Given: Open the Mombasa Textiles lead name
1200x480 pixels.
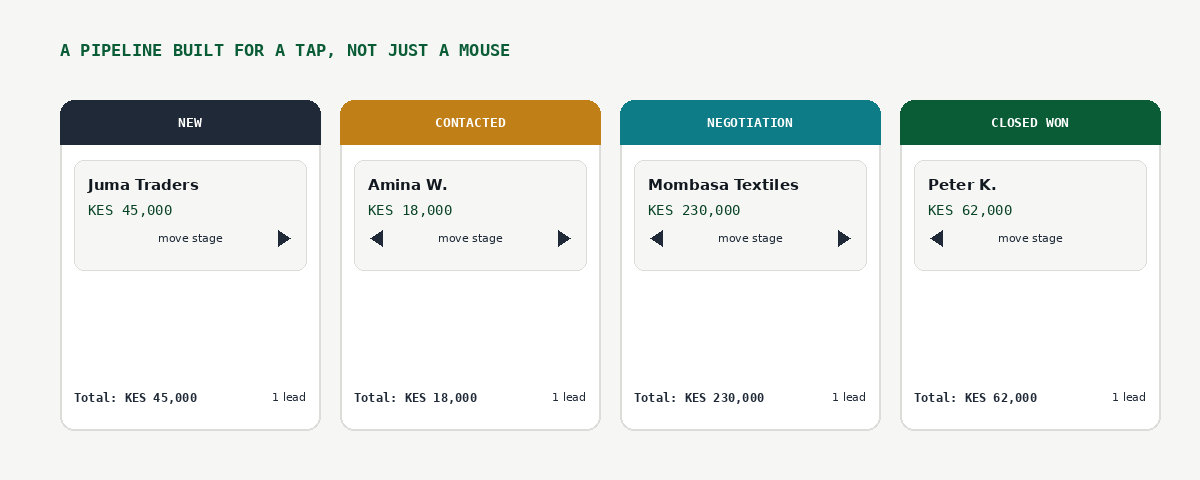Looking at the screenshot, I should point(723,185).
